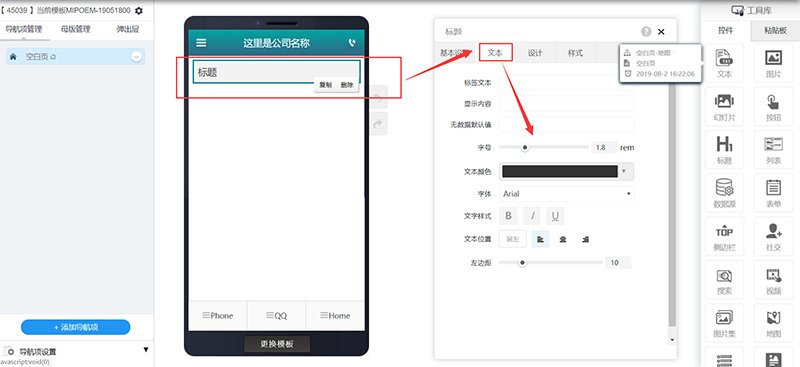Select the 数据源 data source widget
Viewport: 800px width, 367px height.
(x=724, y=193)
